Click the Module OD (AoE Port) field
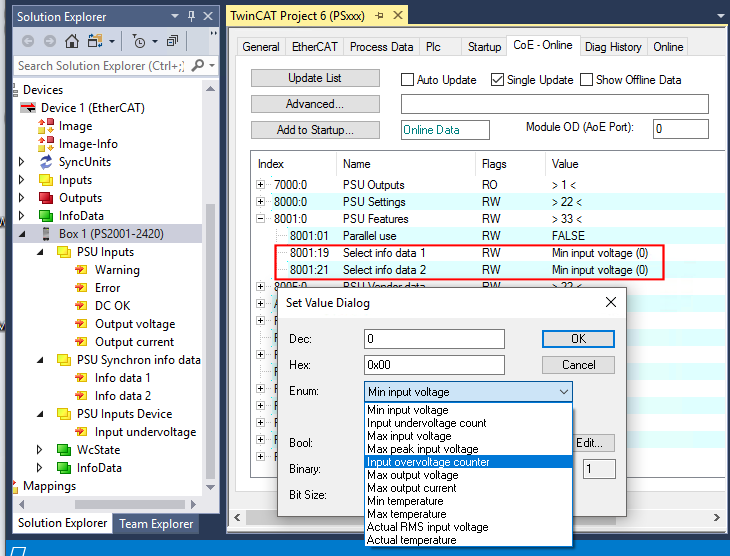 point(681,129)
